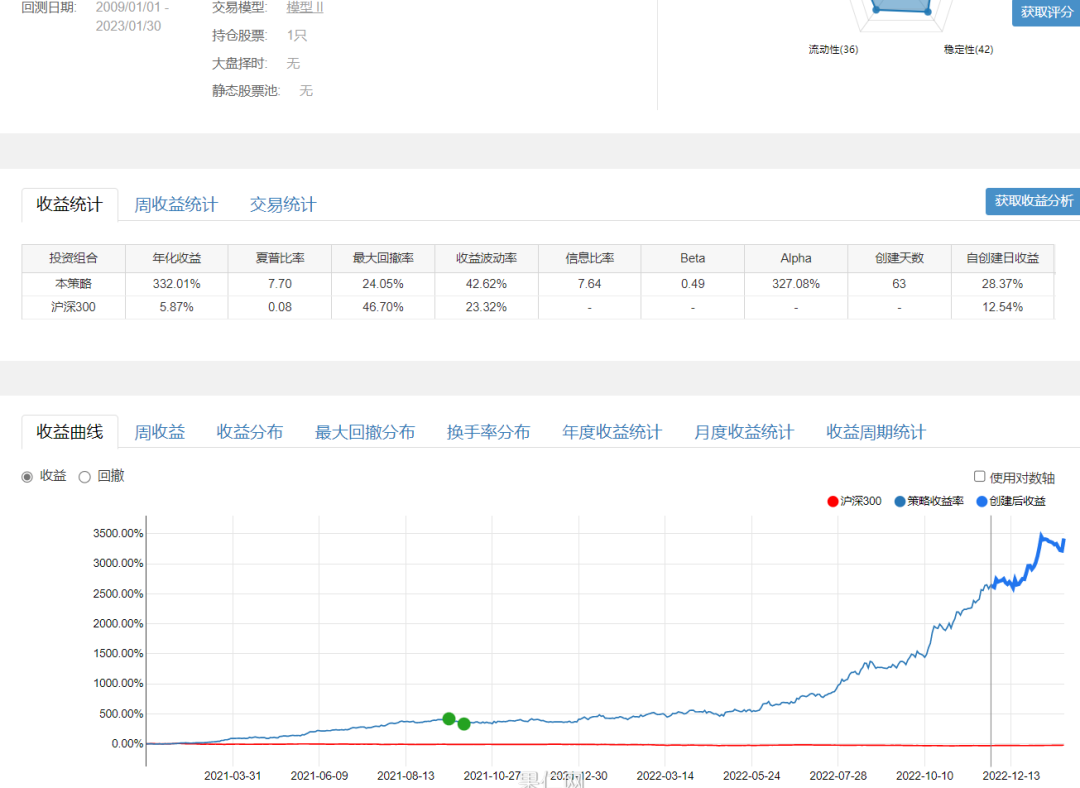Click the 332.01% annualized return cell
This screenshot has width=1080, height=788.
coord(177,284)
